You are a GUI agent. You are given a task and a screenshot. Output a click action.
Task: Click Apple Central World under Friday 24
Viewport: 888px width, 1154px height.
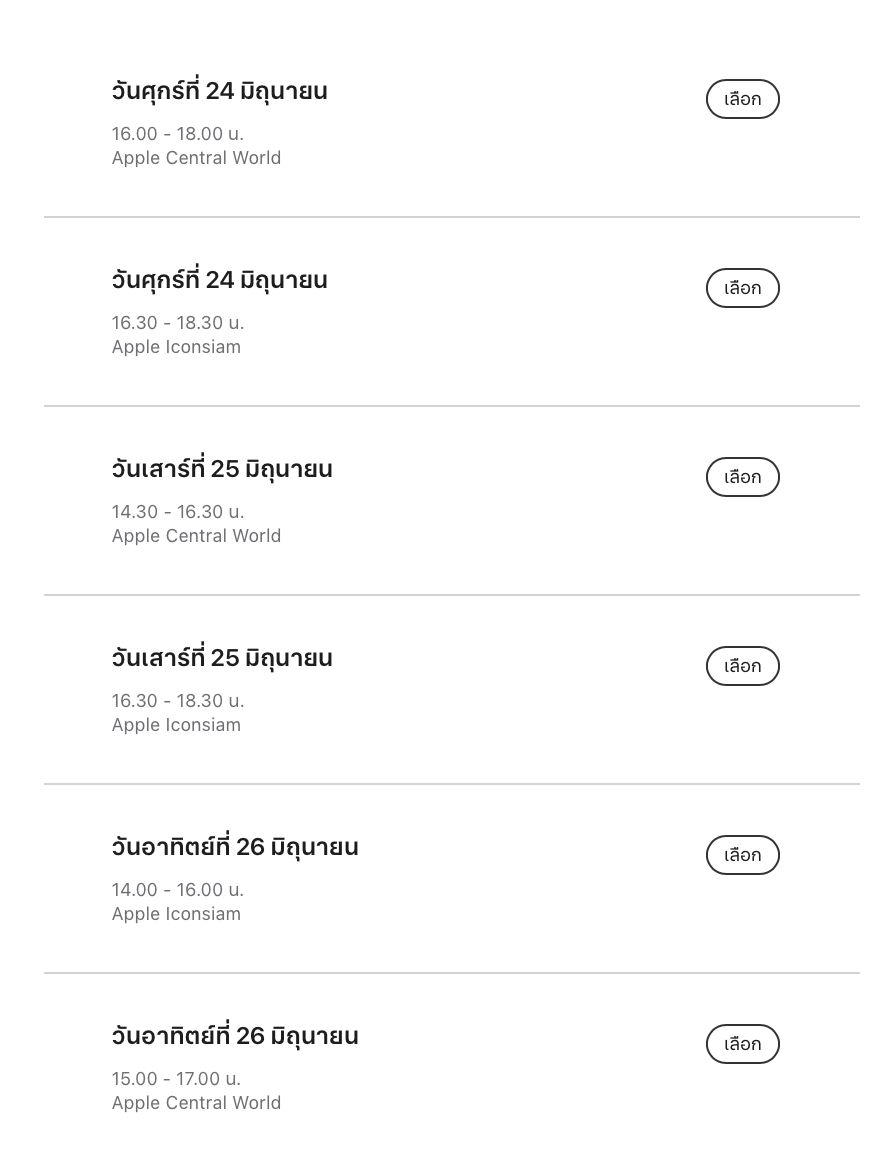(x=196, y=158)
